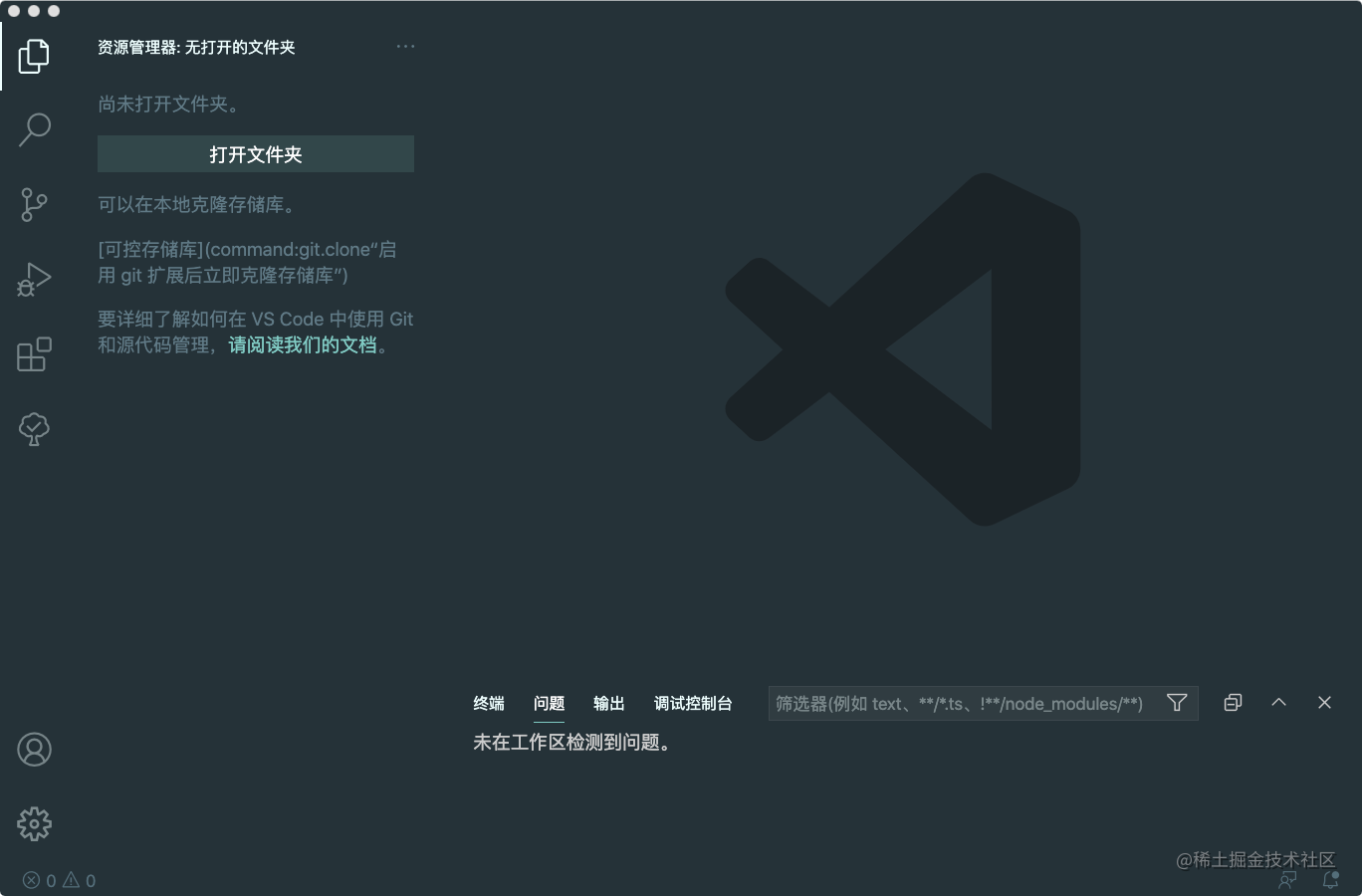The width and height of the screenshot is (1362, 896).
Task: Switch to the 调试控制台 tab
Action: coord(693,704)
